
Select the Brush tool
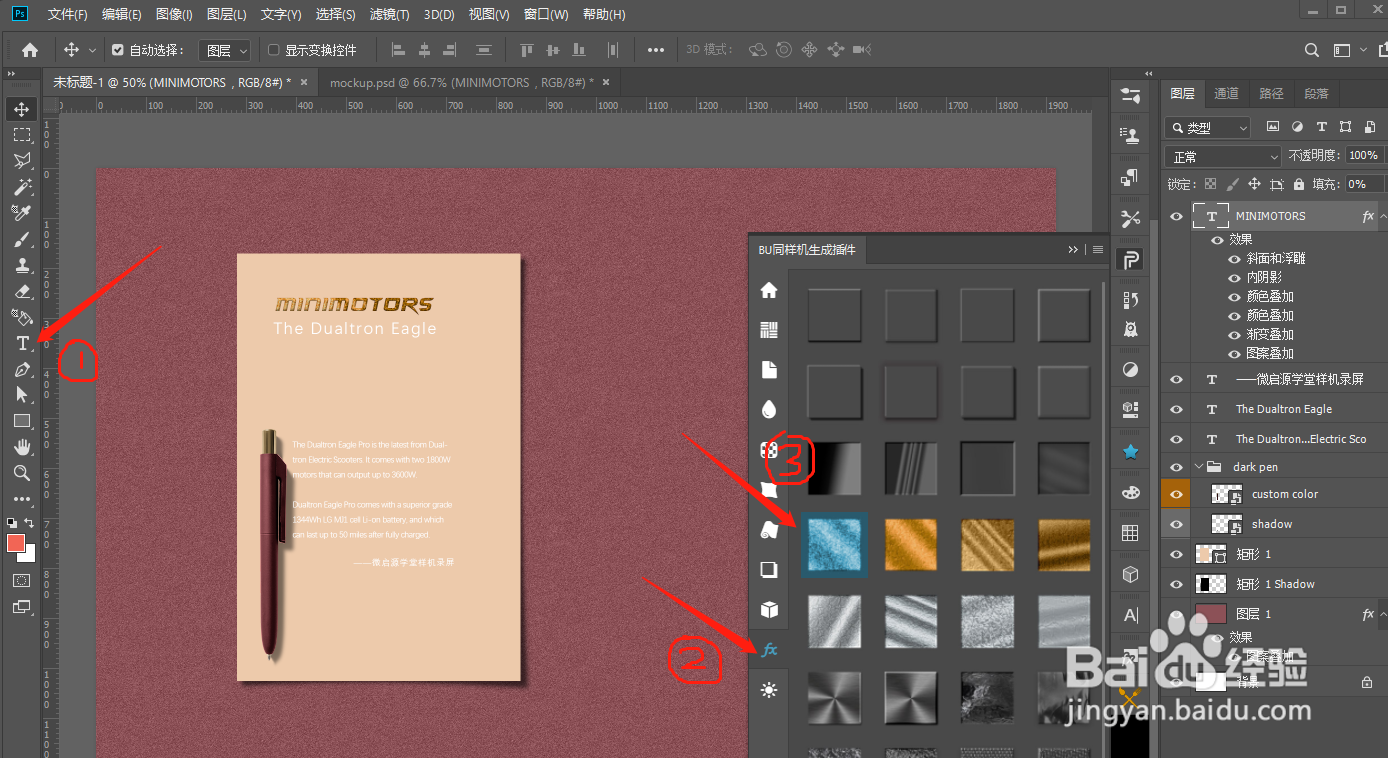point(22,239)
